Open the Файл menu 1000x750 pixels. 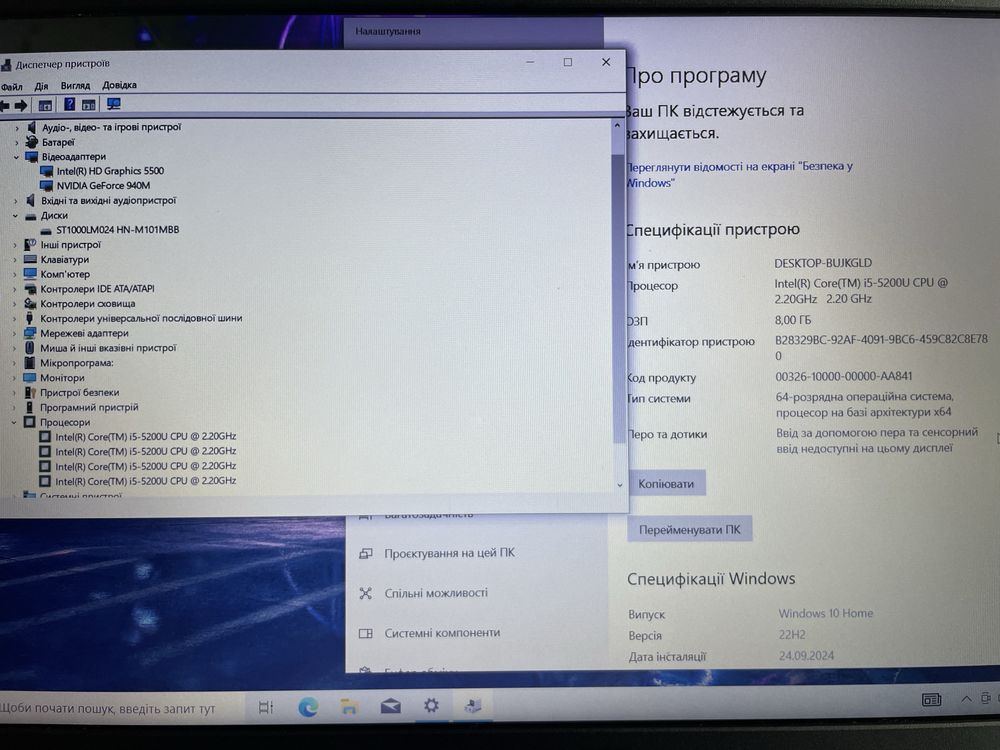tap(11, 87)
